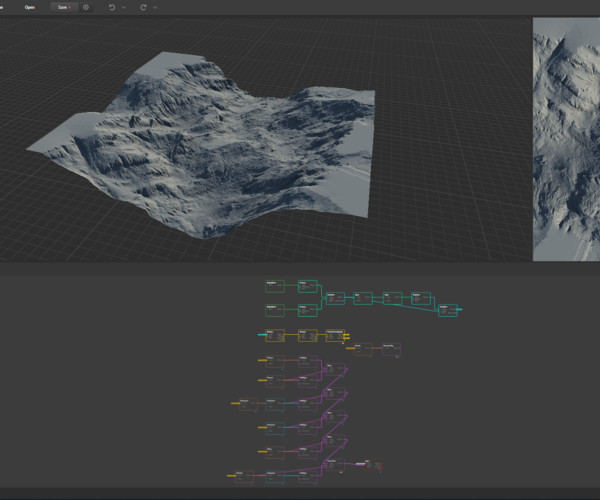The image size is (600, 500).
Task: Click the first teal node after the green merge
Action: coord(335,298)
